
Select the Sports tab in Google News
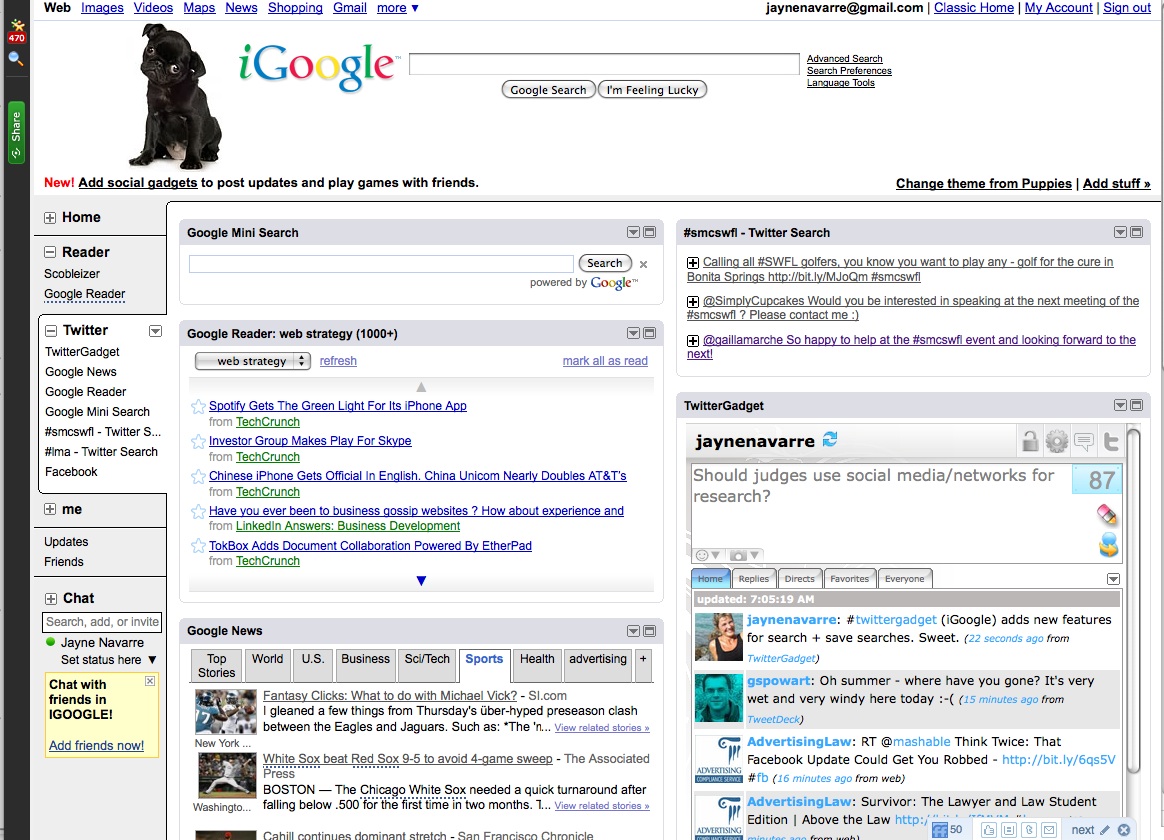coord(484,666)
